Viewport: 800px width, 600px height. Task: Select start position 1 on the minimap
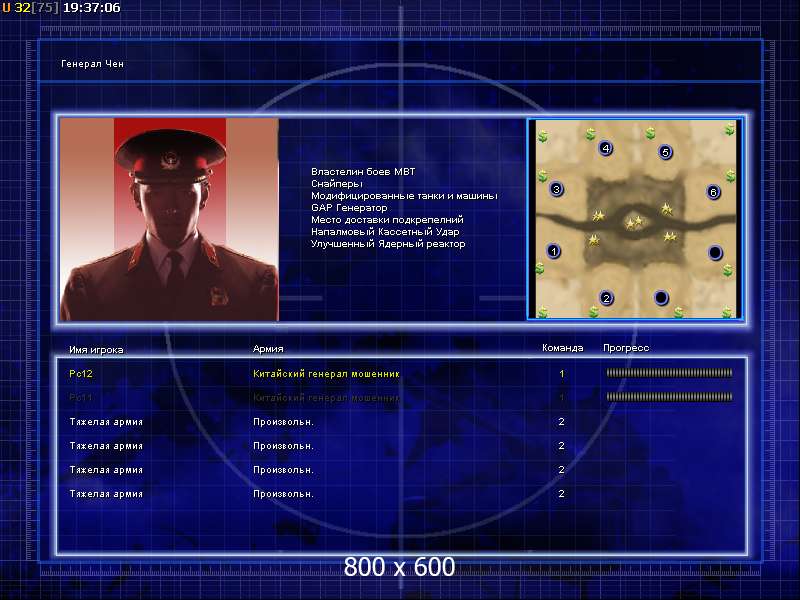pos(554,251)
